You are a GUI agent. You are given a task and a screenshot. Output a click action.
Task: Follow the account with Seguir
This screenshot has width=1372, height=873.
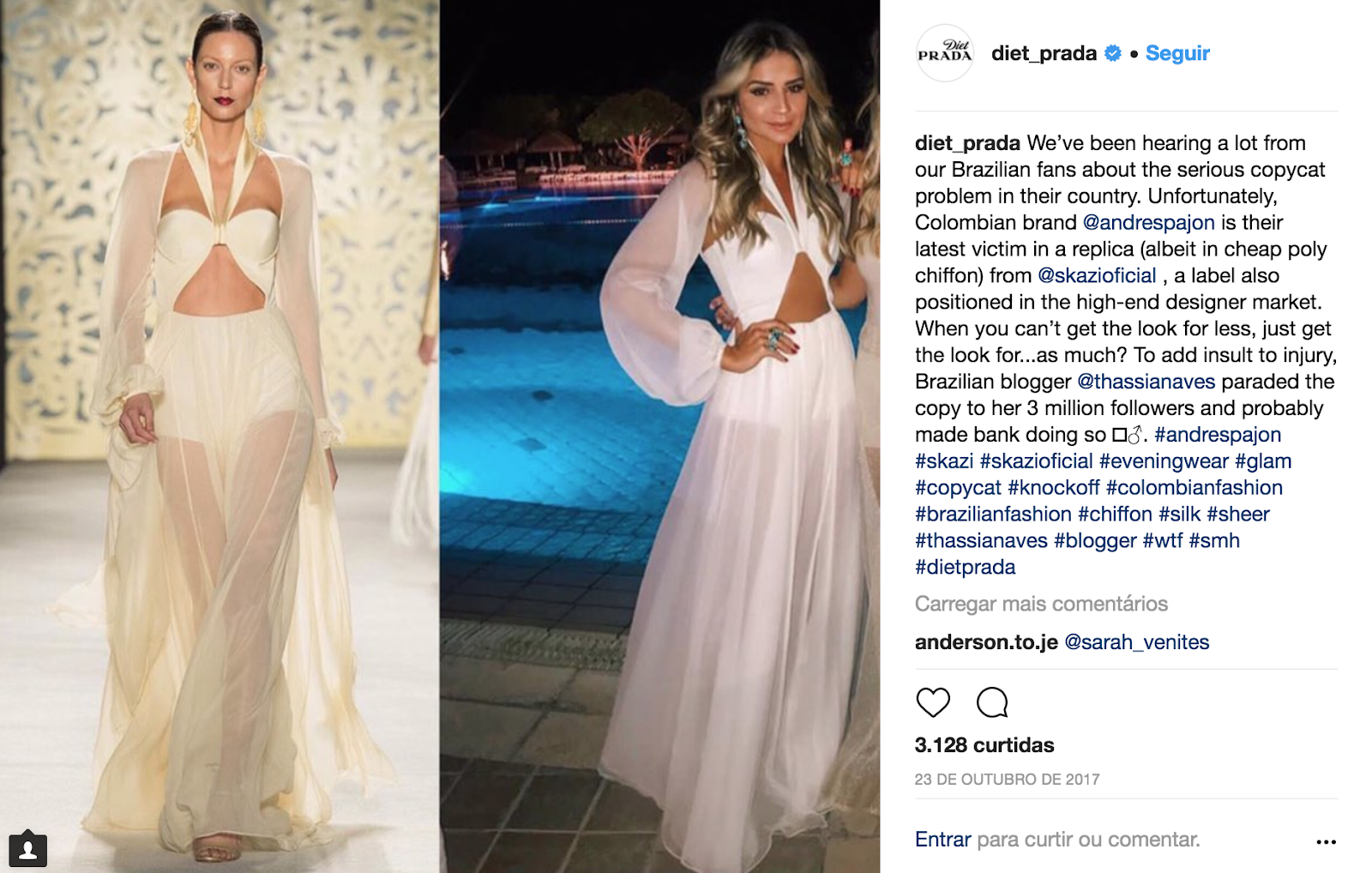(x=1177, y=53)
